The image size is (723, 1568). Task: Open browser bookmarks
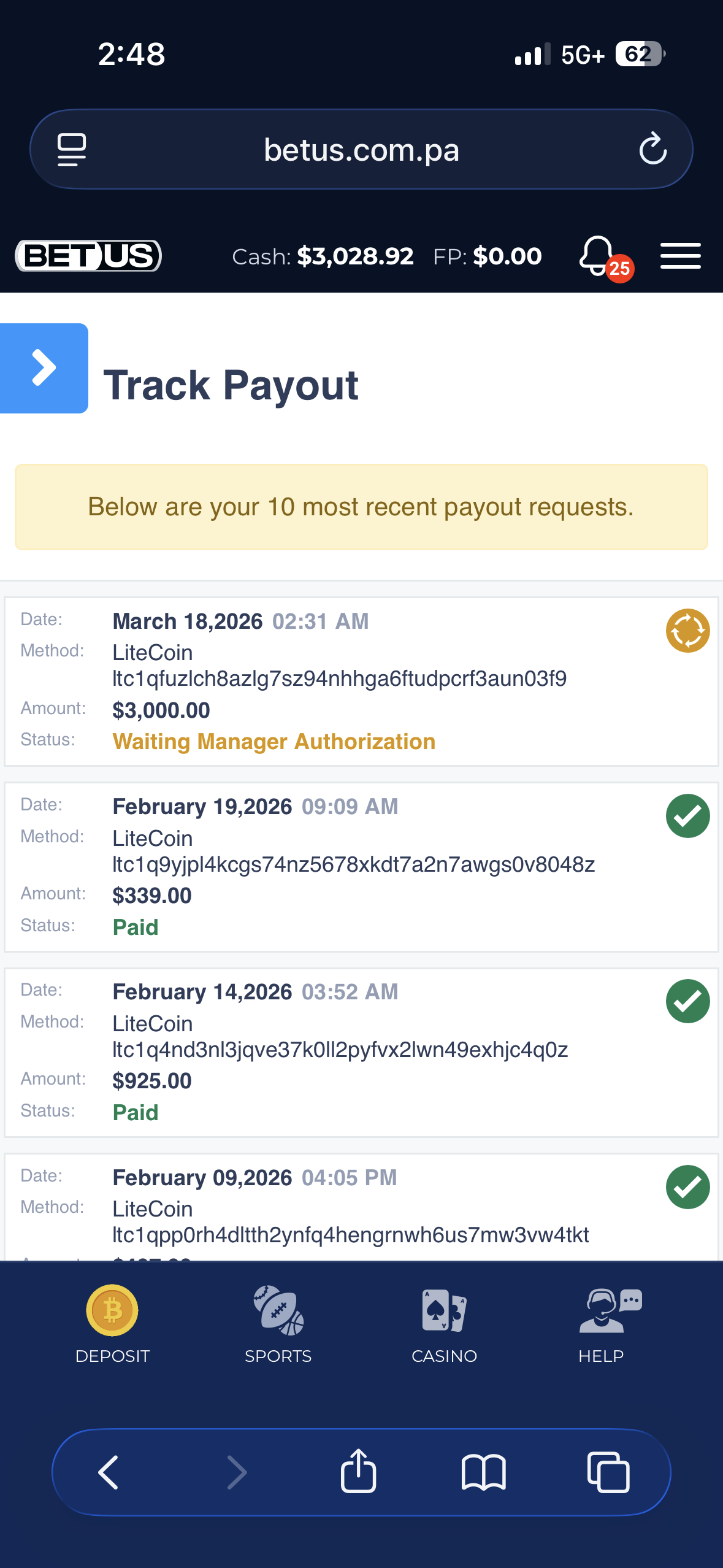[483, 1472]
